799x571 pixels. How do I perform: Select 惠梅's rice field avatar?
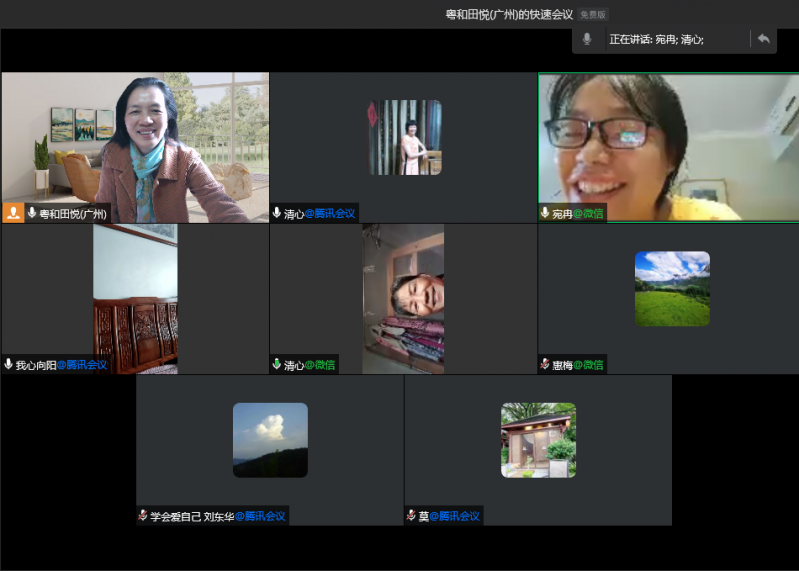click(x=672, y=288)
